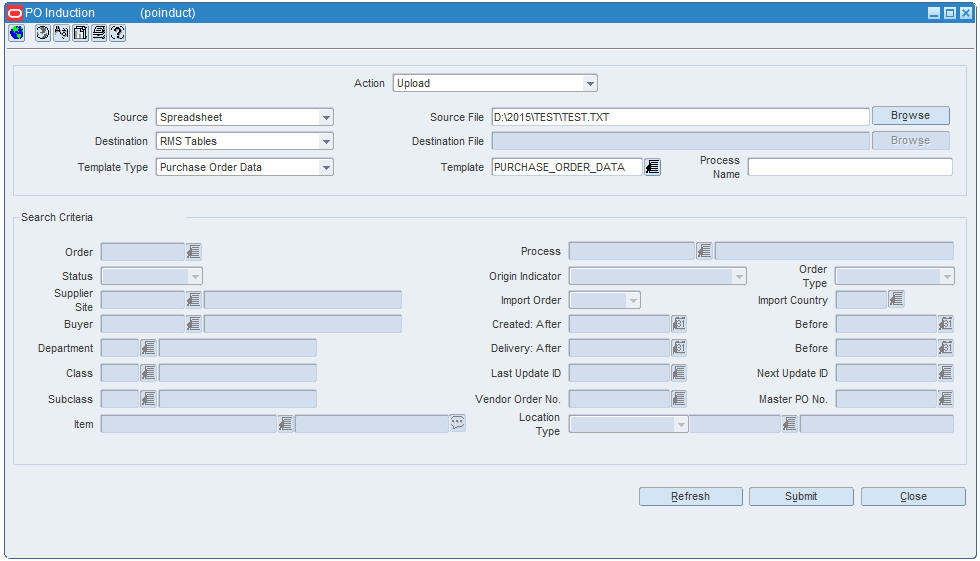The height and width of the screenshot is (561, 980).
Task: Click the Buyer code input field
Action: point(142,324)
